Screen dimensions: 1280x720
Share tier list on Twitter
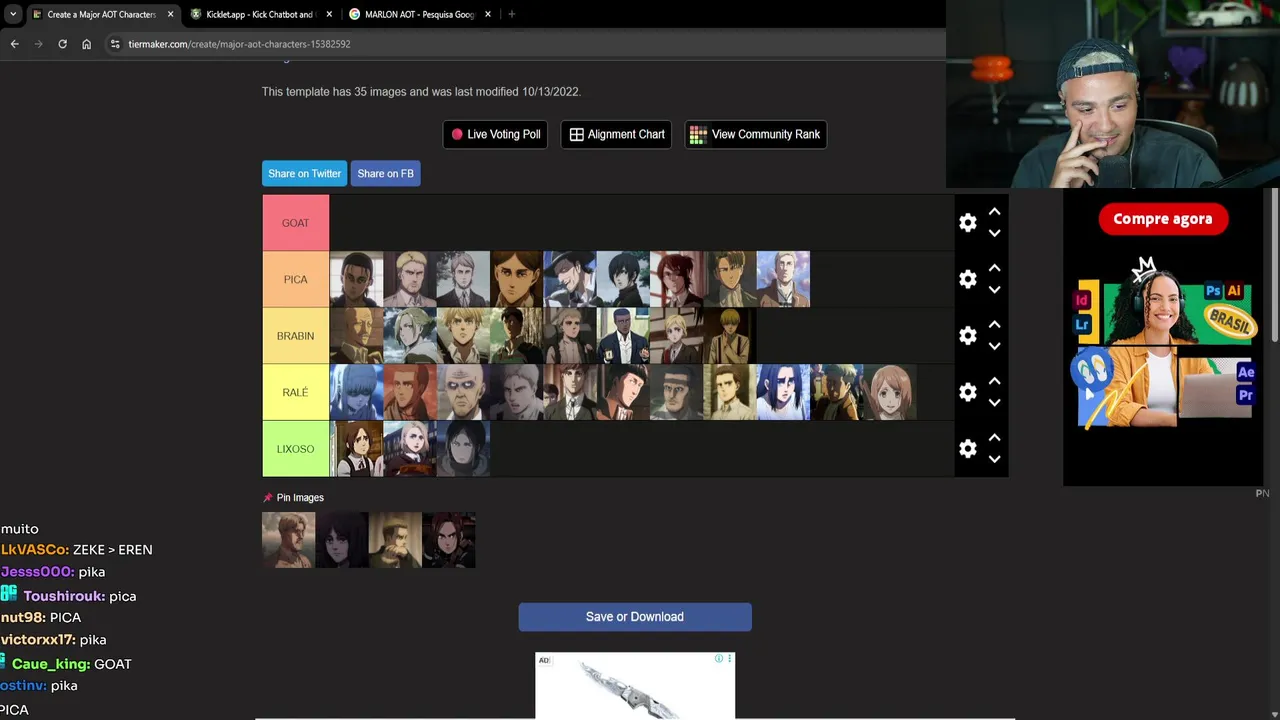304,173
